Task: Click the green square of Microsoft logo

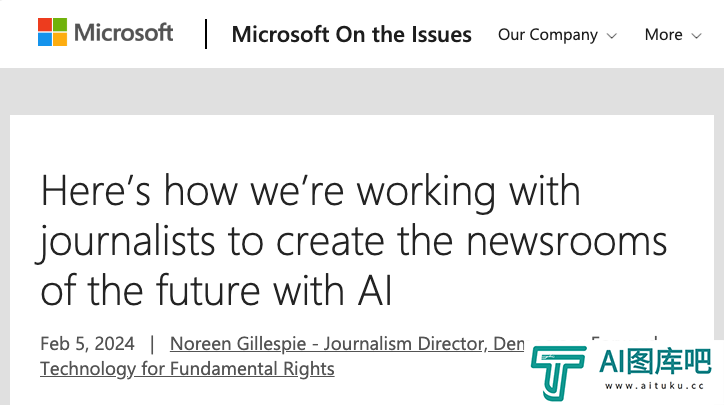Action: 60,25
